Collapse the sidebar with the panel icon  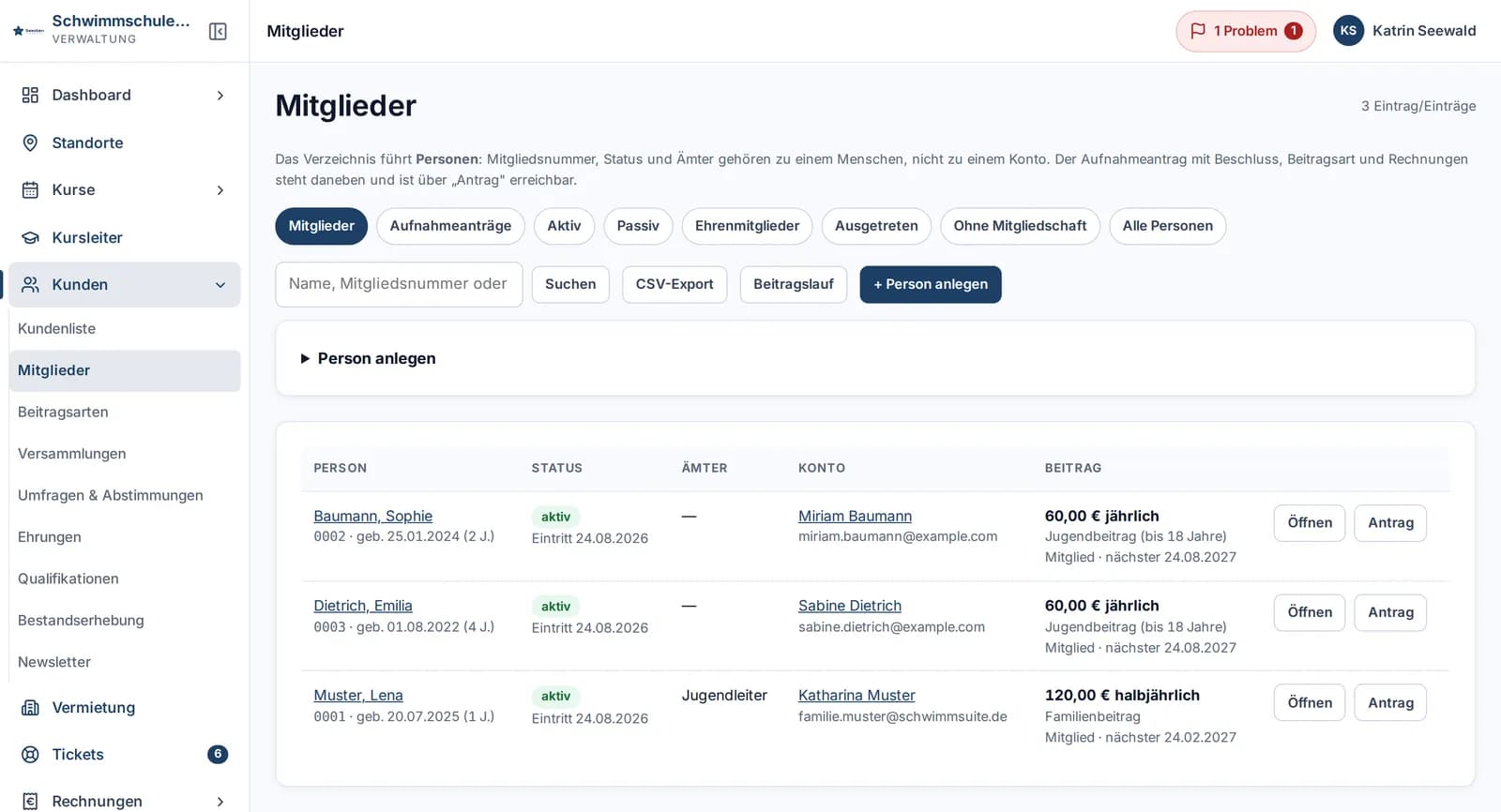(x=218, y=31)
